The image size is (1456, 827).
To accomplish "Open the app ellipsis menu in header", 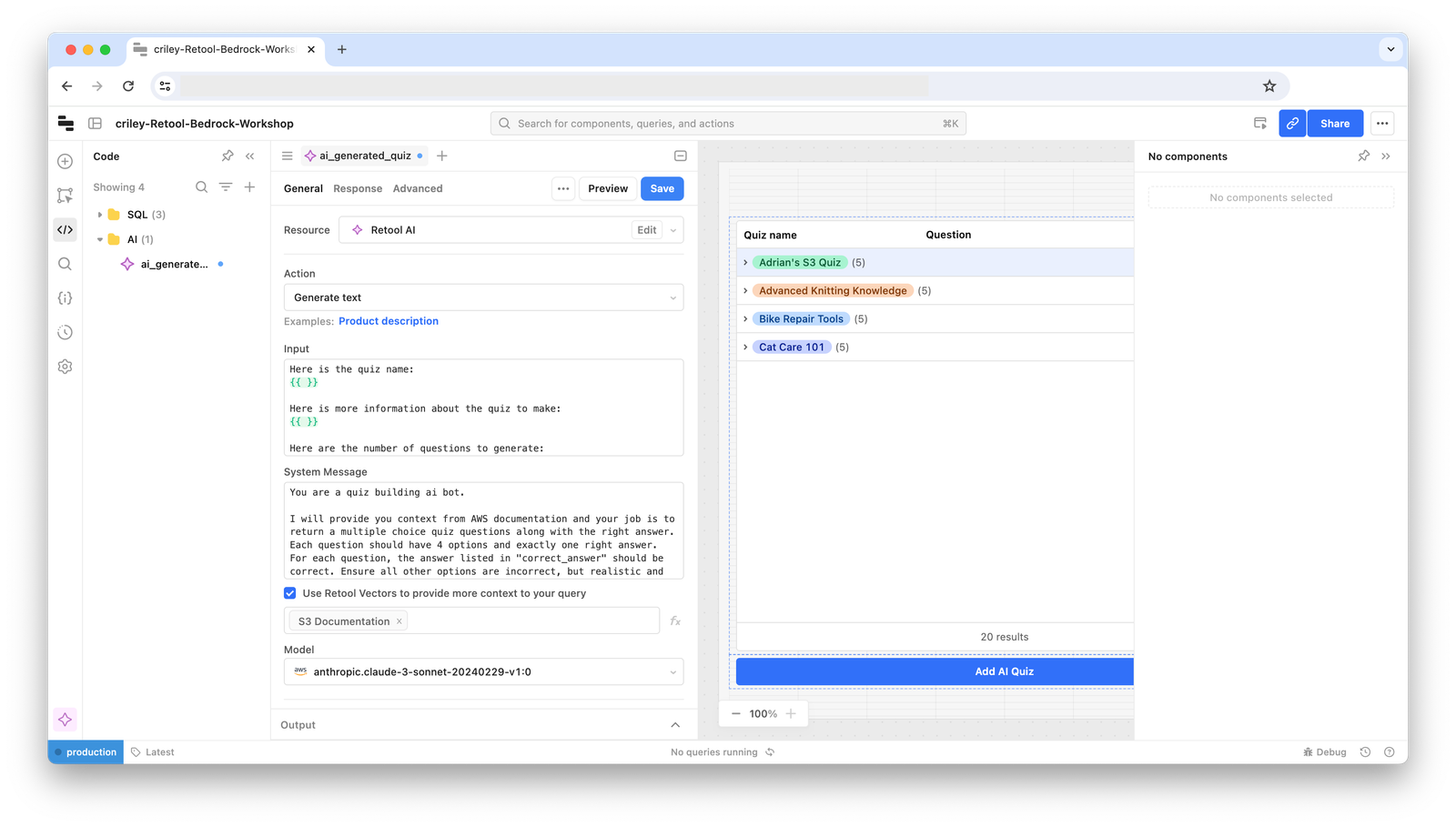I will tap(1382, 124).
